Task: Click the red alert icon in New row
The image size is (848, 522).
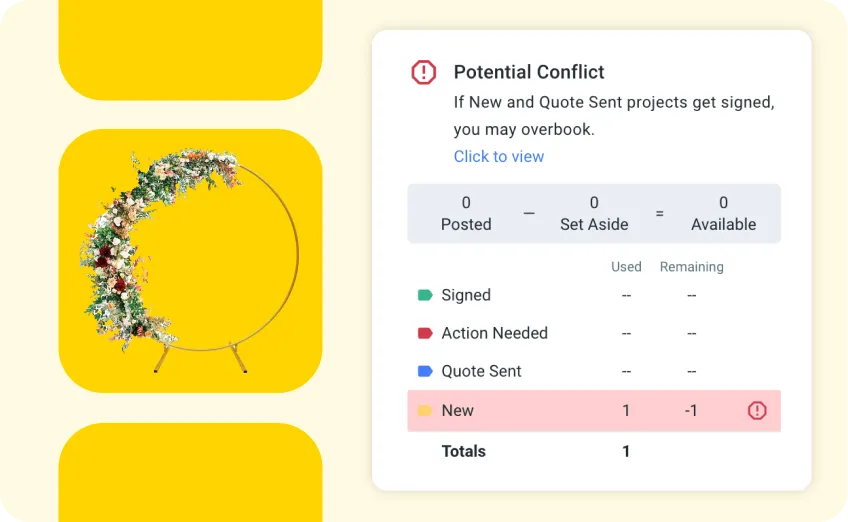Action: [757, 410]
